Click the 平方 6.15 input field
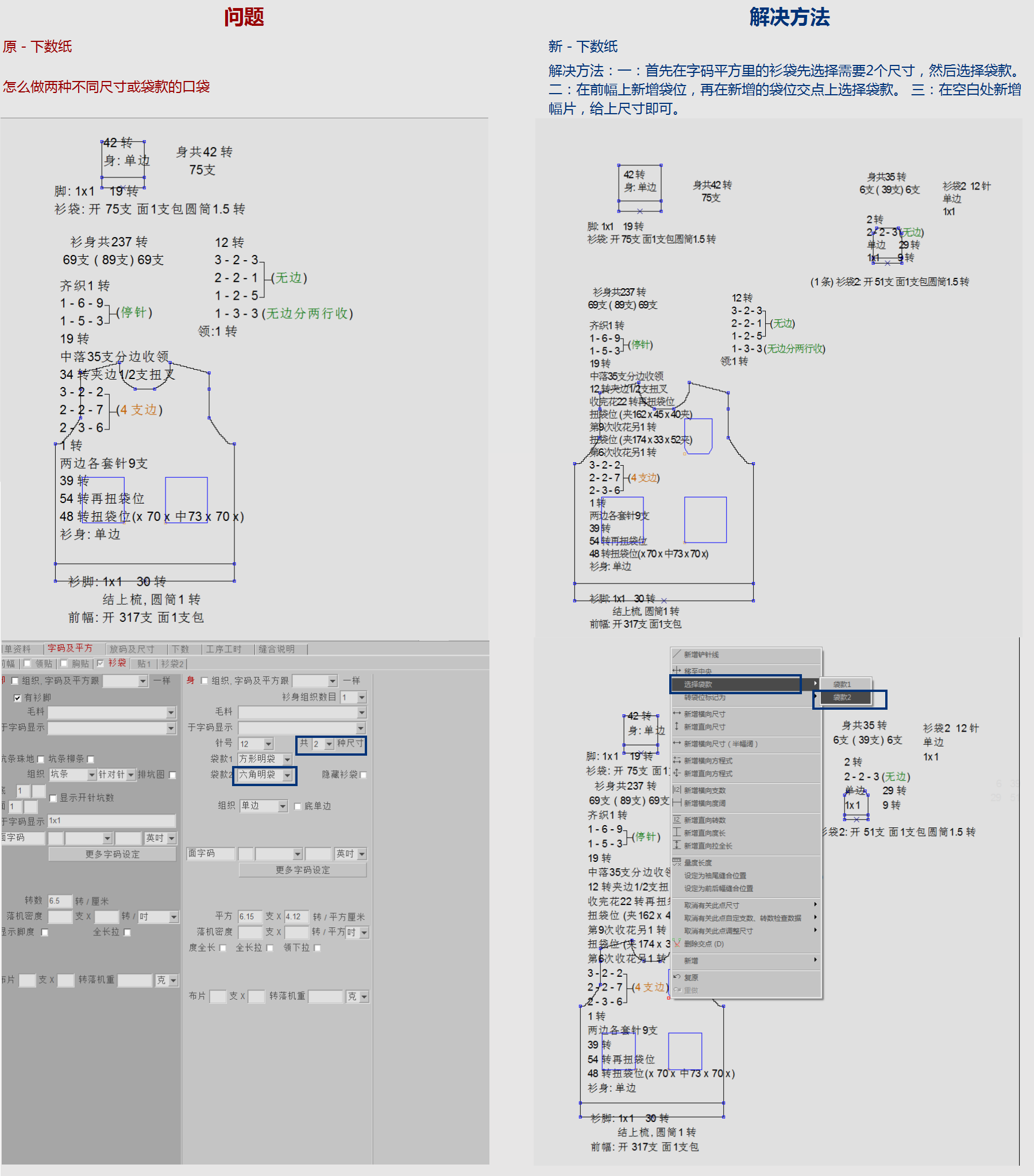 point(249,916)
